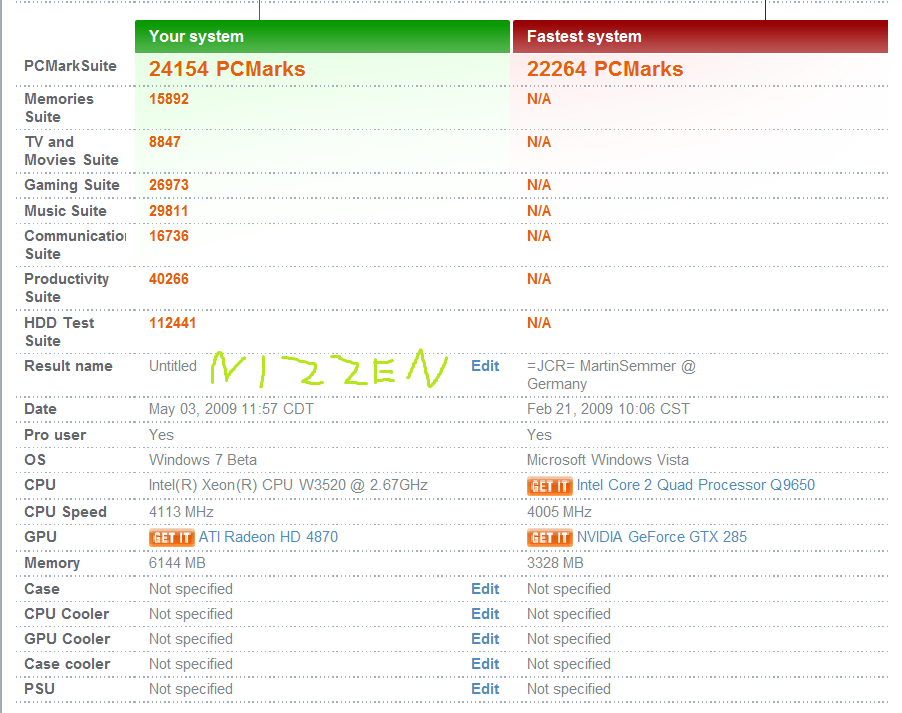Screen dimensions: 902x713
Task: Click the N/A value in the Gaming Suite row
Action: point(539,185)
